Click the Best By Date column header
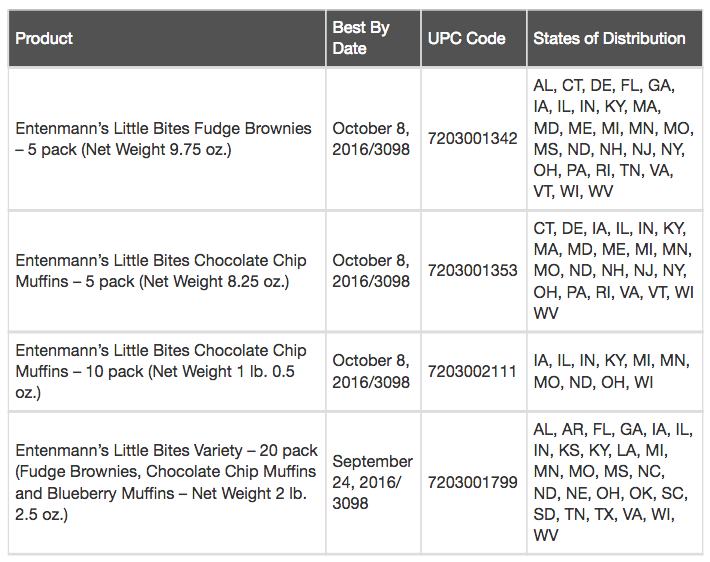The height and width of the screenshot is (562, 710). pos(373,38)
